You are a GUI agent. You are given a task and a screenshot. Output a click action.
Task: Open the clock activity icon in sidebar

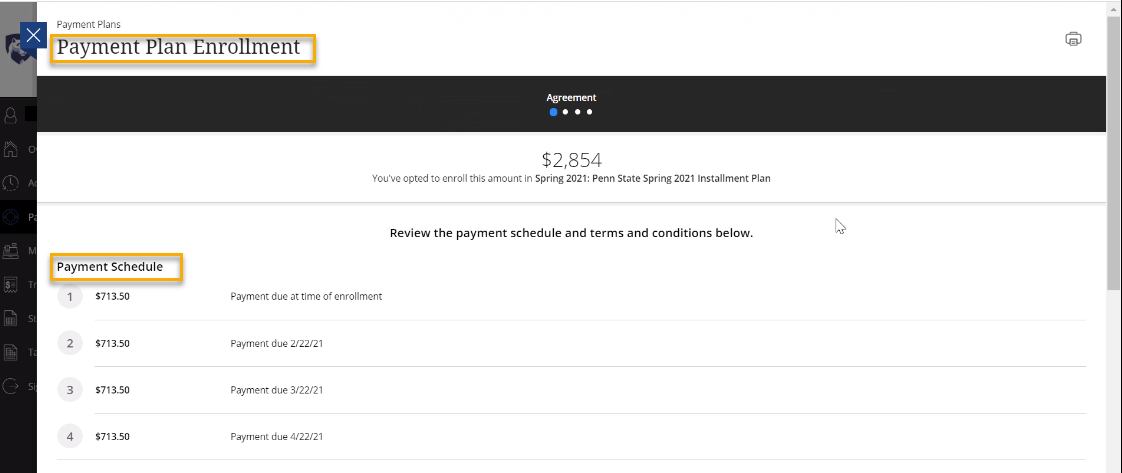[x=11, y=182]
